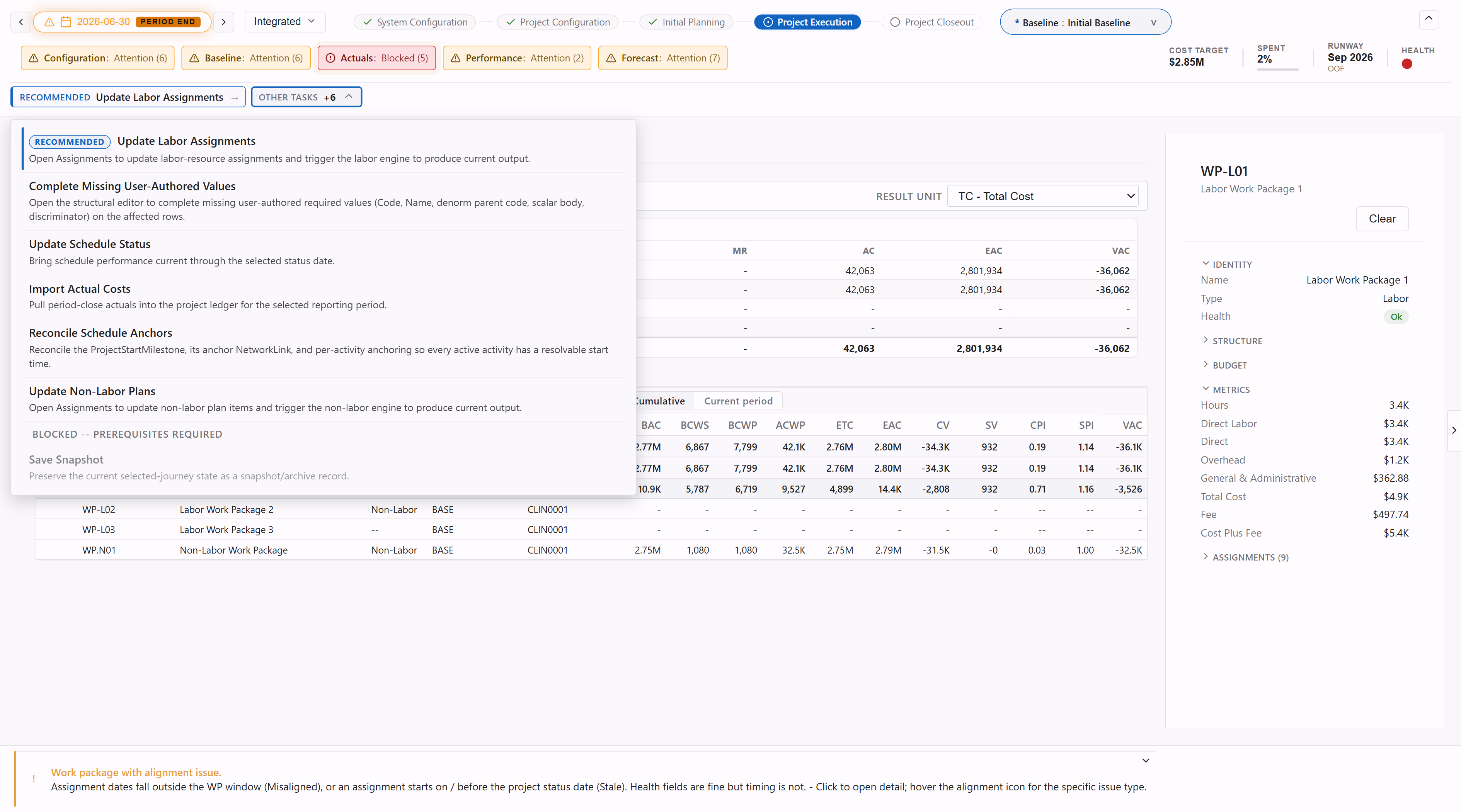Click the right-edge panel collapse arrow
Screen dimensions: 1461x812
tap(1454, 430)
